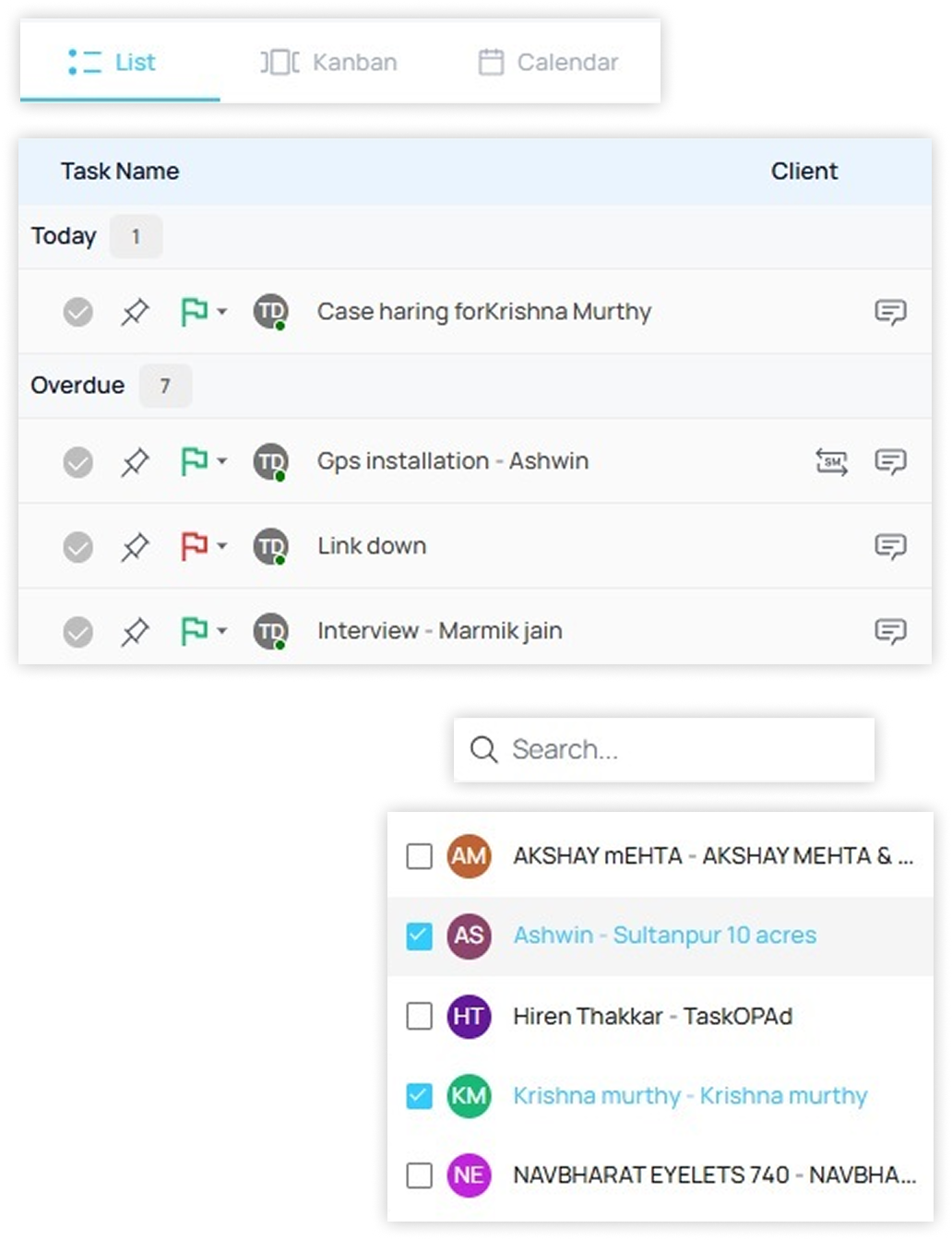
Task: Switch to the Calendar view tab
Action: pos(549,63)
